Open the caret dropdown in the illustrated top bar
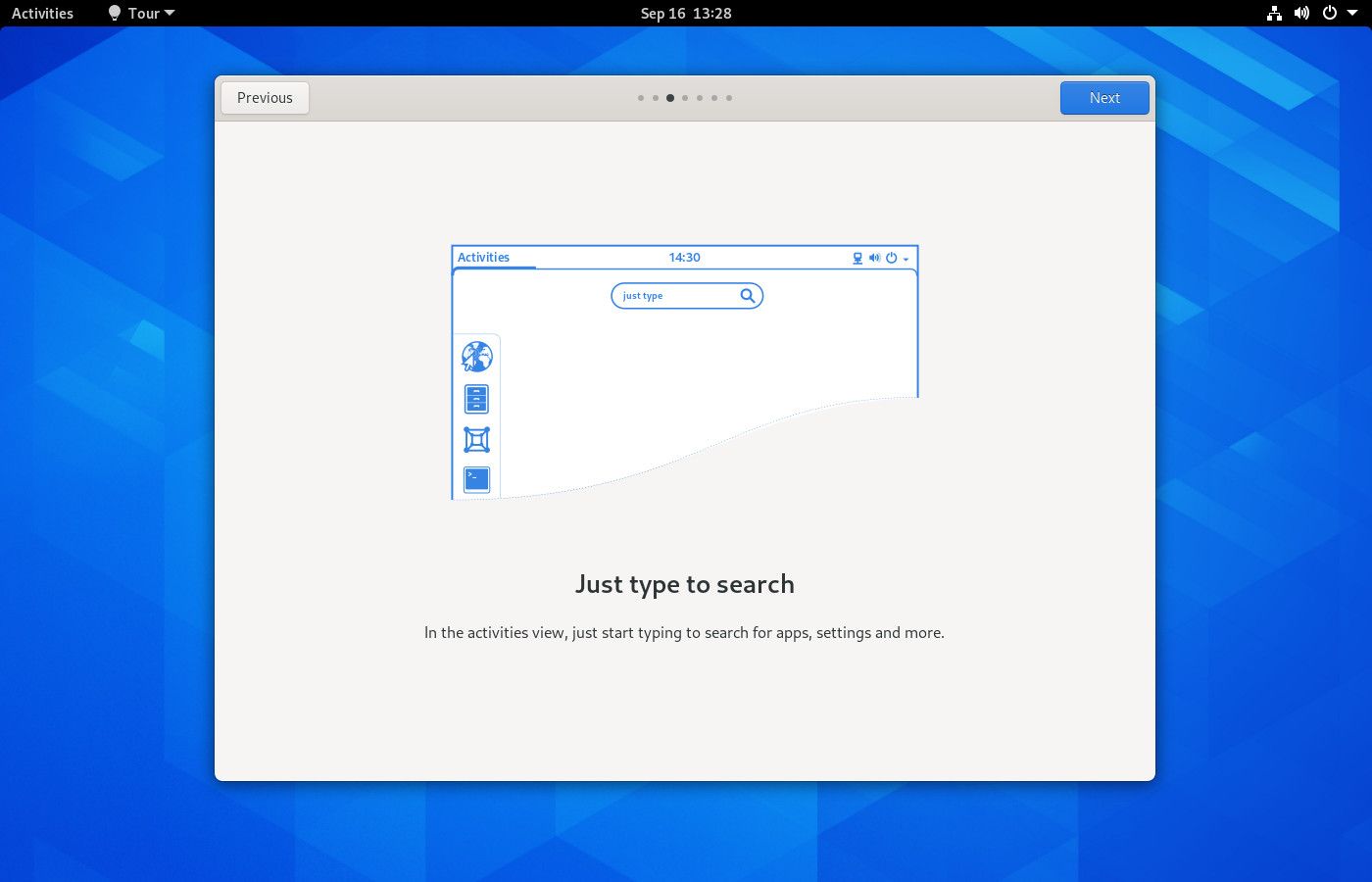 pos(905,259)
